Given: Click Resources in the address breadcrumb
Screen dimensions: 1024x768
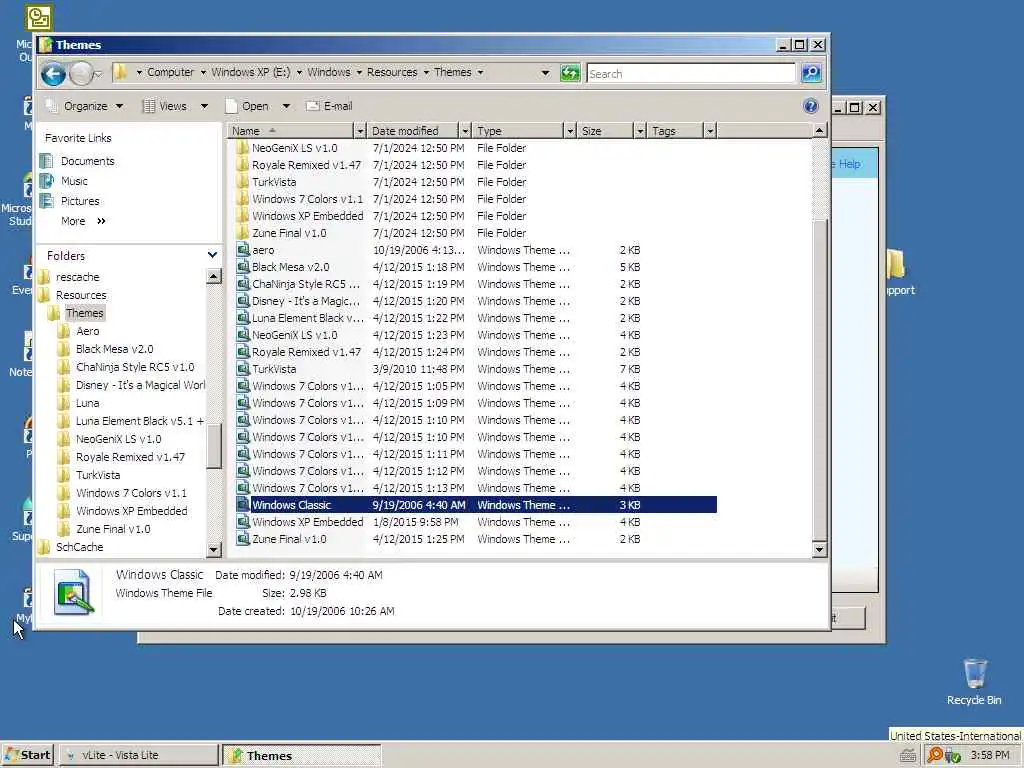Looking at the screenshot, I should (392, 72).
